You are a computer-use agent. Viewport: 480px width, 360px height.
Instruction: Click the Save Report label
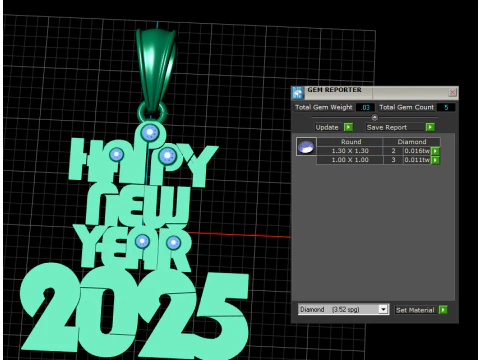pyautogui.click(x=387, y=127)
